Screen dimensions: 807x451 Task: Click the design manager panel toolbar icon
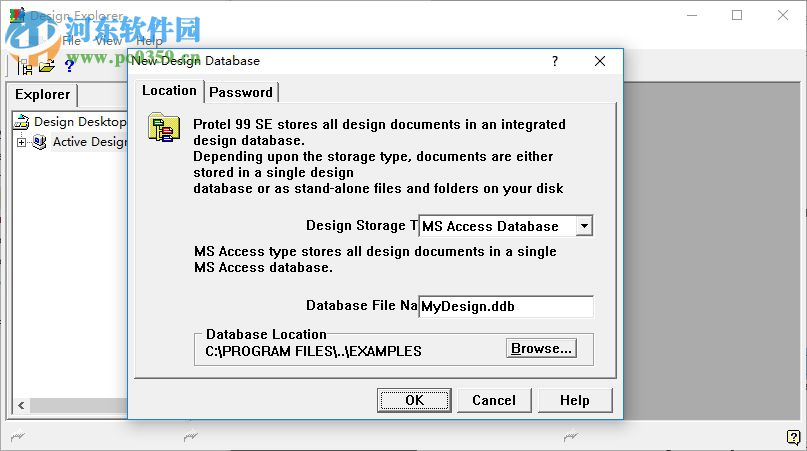(x=26, y=66)
